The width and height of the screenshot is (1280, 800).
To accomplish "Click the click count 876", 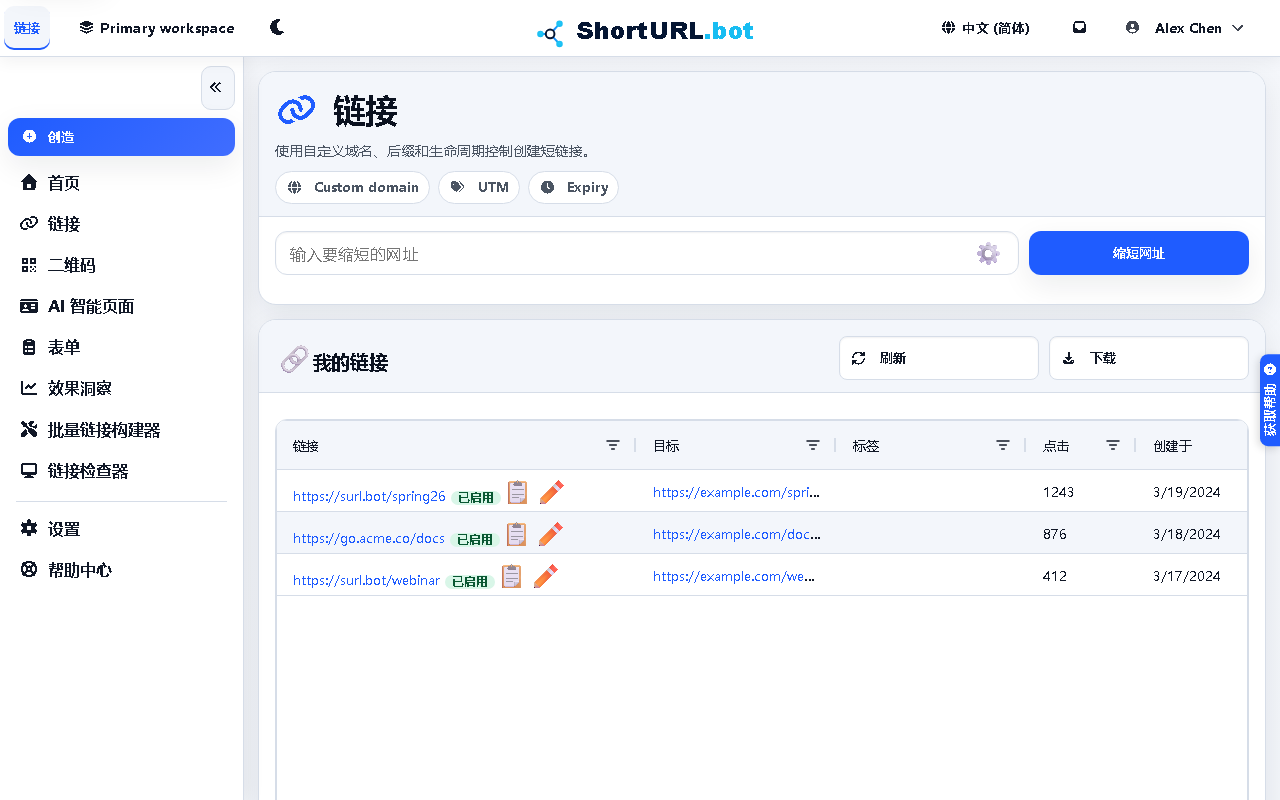I will (x=1055, y=534).
